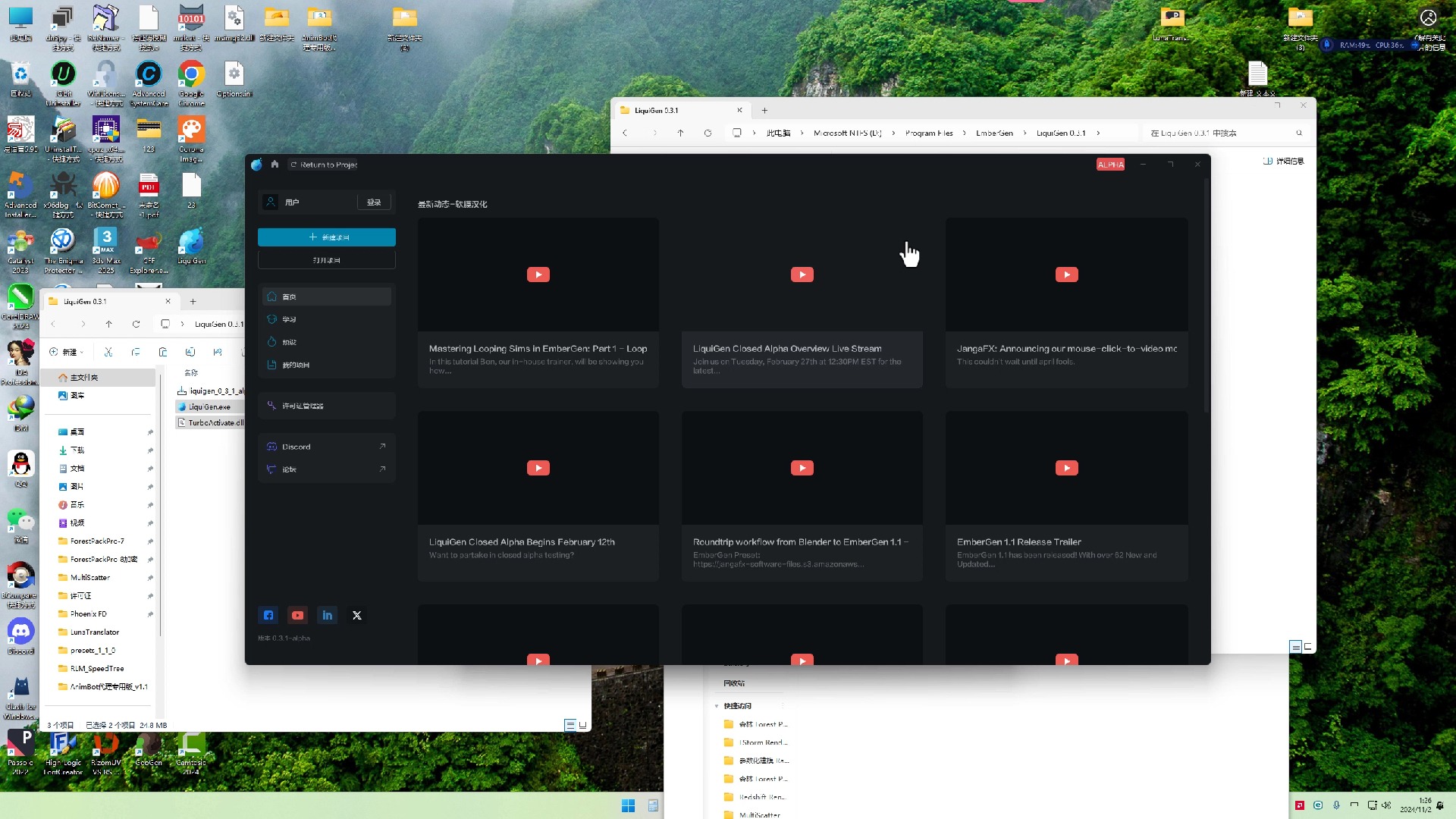Click the rename icon in left Explorer toolbar

coord(190,352)
